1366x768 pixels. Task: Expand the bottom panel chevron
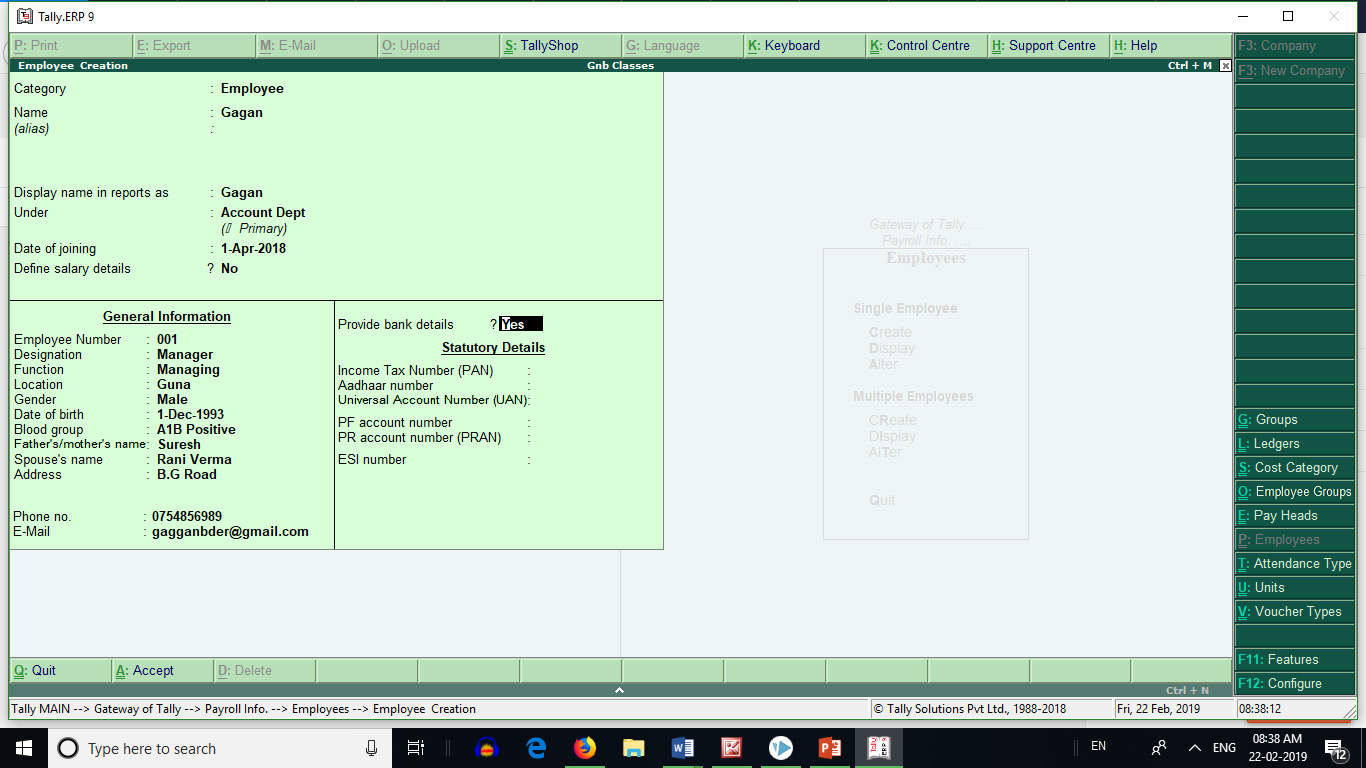pyautogui.click(x=619, y=689)
